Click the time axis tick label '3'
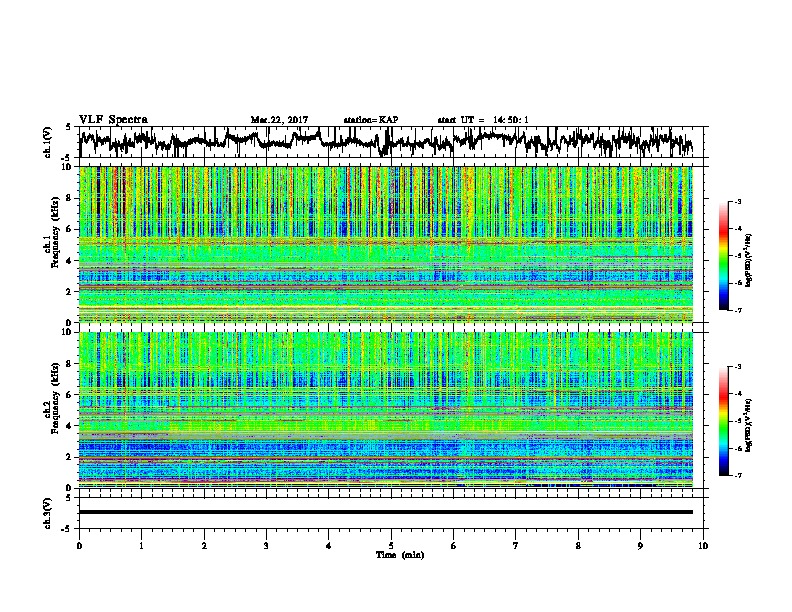 (266, 546)
